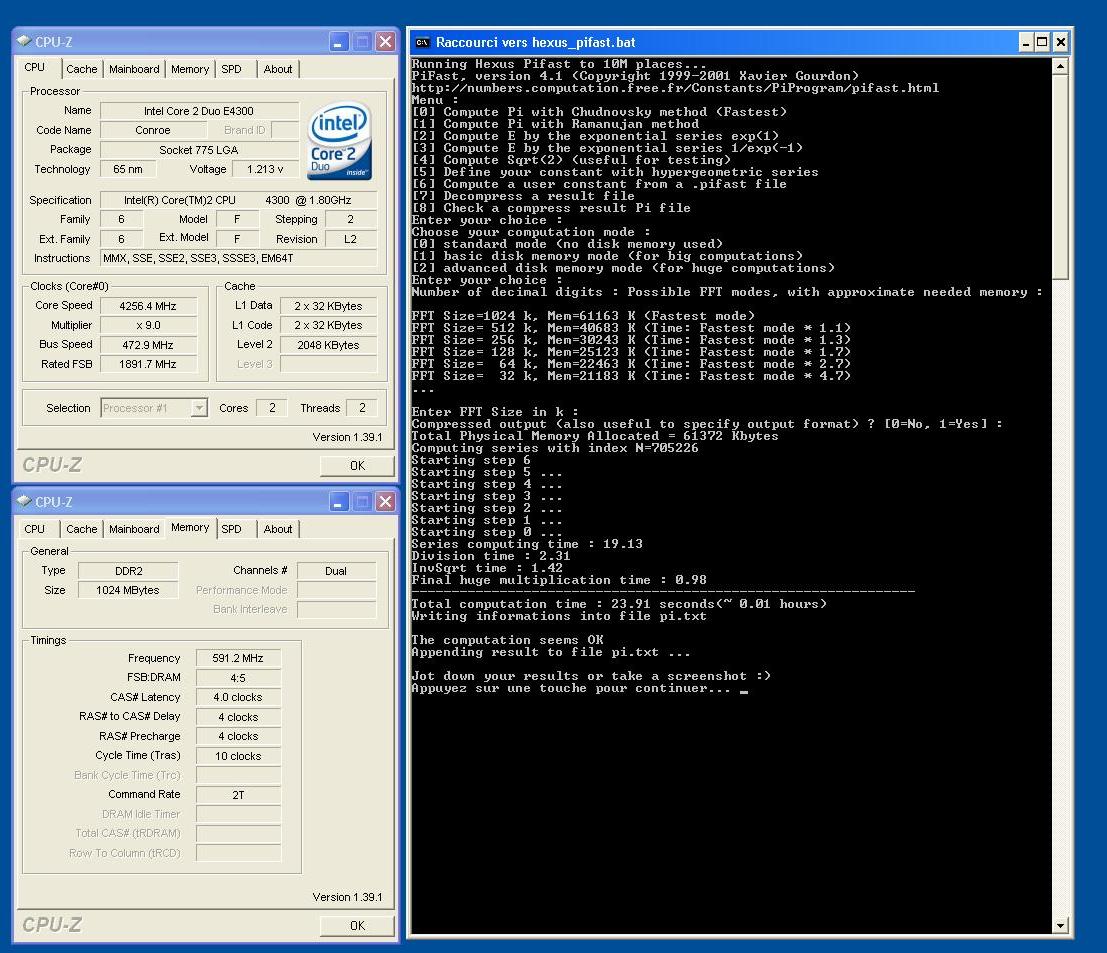The image size is (1107, 953).
Task: Open Mainboard tab in top CPU-Z window
Action: (x=134, y=69)
